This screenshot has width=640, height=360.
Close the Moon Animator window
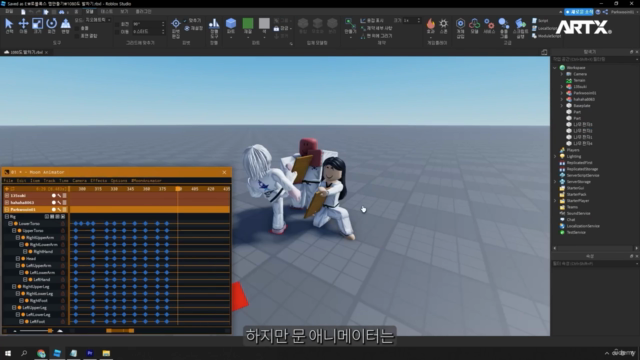[x=224, y=172]
